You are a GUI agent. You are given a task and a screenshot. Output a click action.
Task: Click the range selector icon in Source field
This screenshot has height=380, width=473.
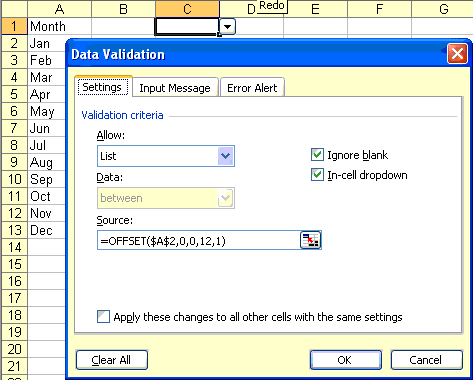tap(310, 240)
